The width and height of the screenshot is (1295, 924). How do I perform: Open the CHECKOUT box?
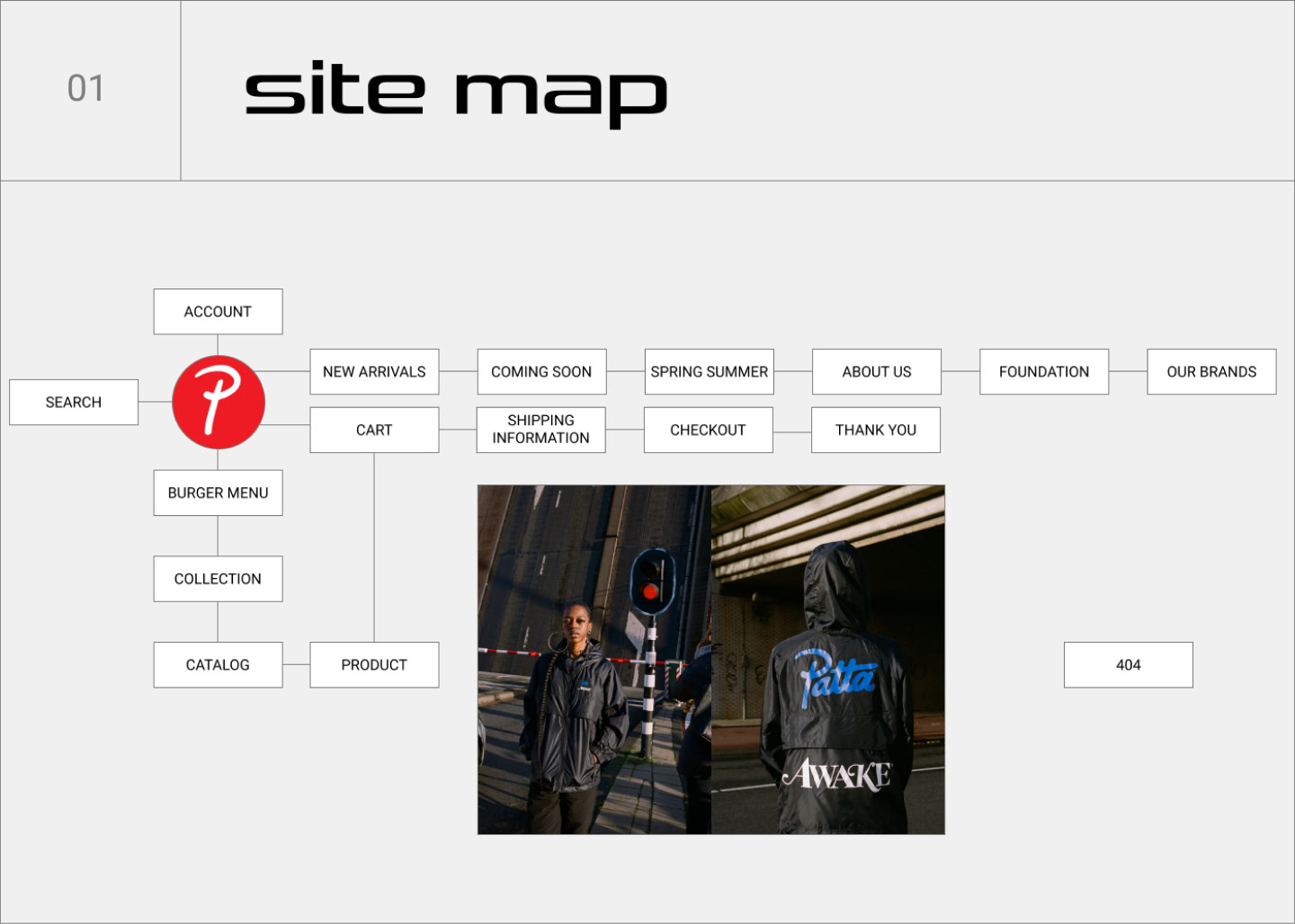[708, 430]
